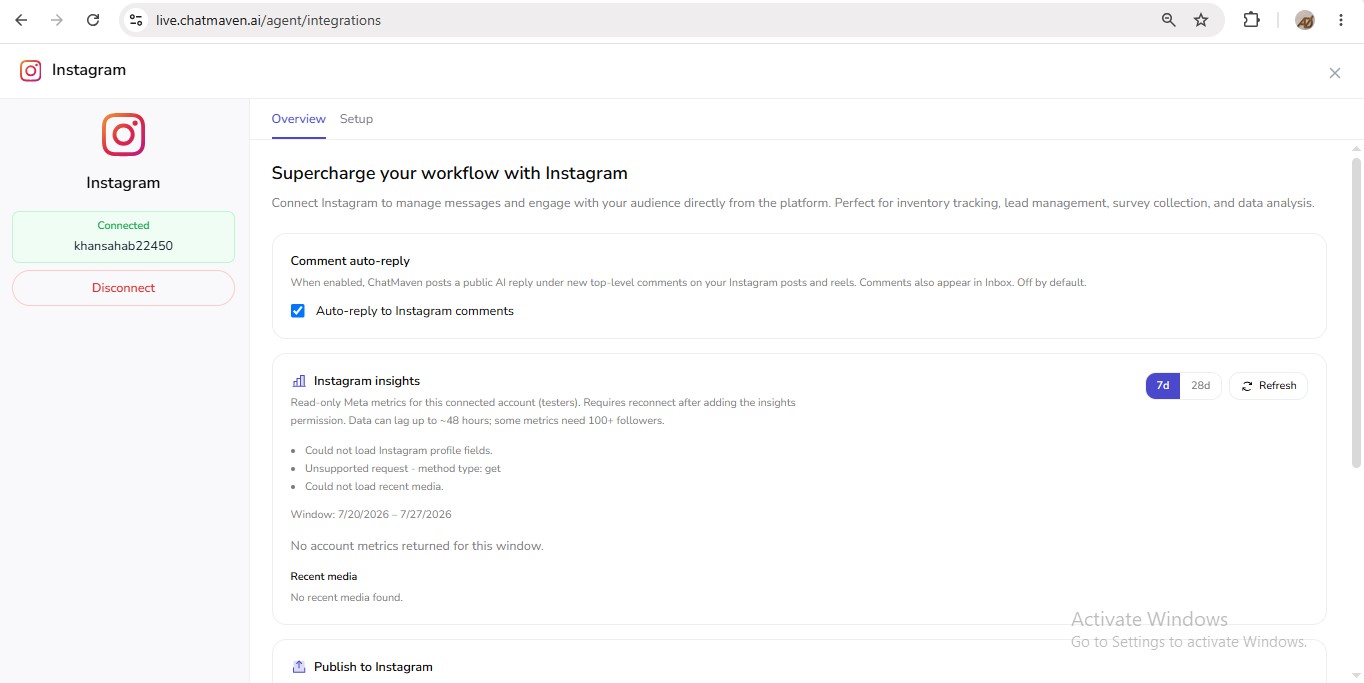This screenshot has width=1364, height=683.
Task: Switch insights range to 28d
Action: click(1200, 385)
